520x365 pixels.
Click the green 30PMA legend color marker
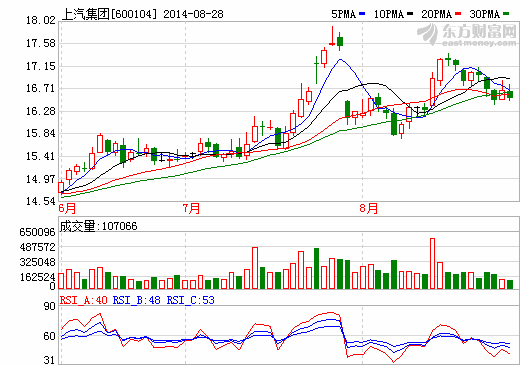click(506, 14)
